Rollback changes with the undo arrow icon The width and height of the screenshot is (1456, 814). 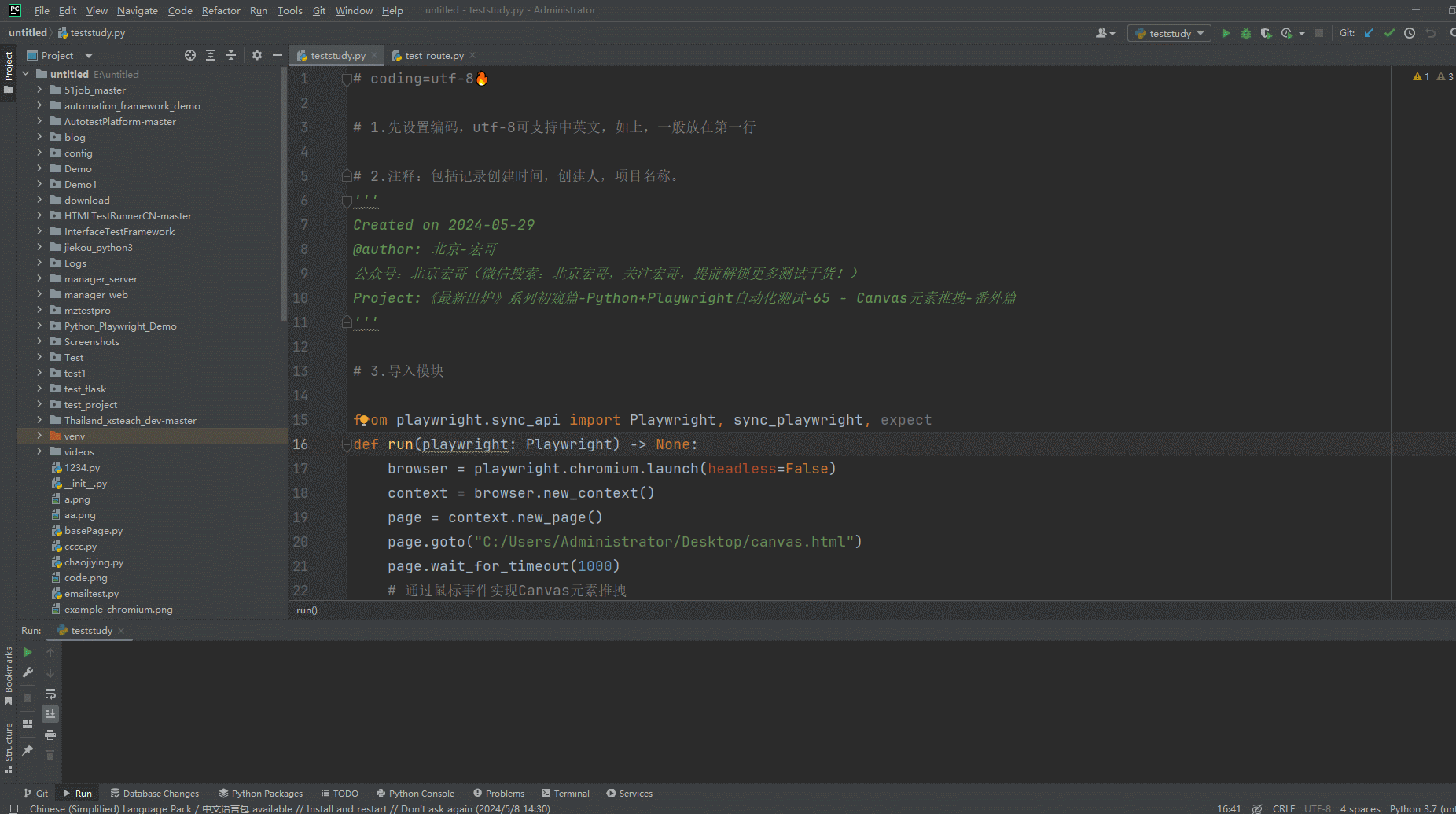pyautogui.click(x=1431, y=33)
